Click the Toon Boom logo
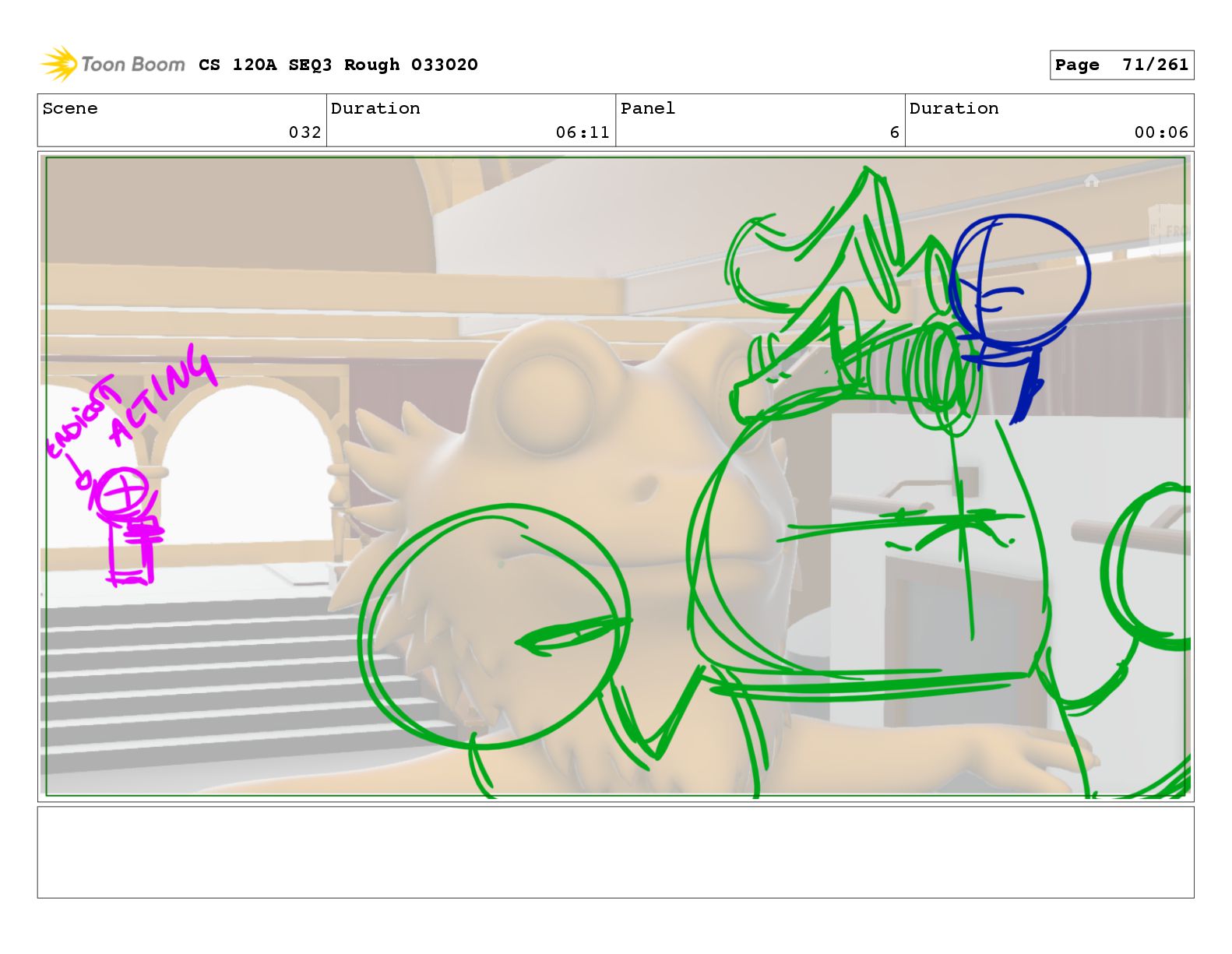 pyautogui.click(x=113, y=64)
